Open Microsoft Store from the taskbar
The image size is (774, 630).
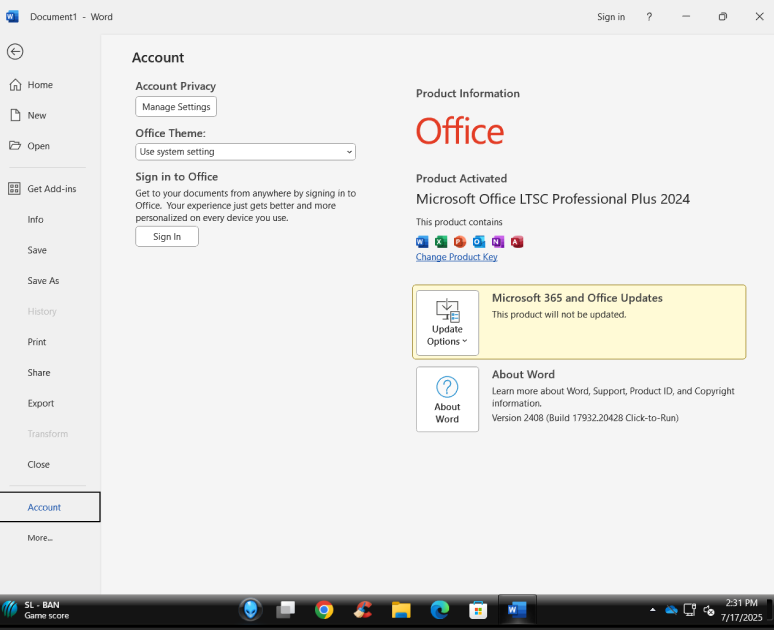point(478,610)
